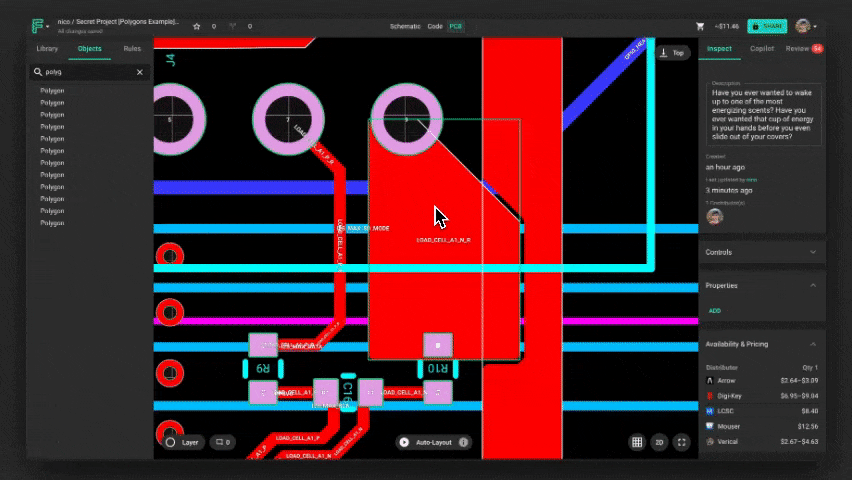Open the Copilot tab
The image size is (852, 480).
[761, 48]
